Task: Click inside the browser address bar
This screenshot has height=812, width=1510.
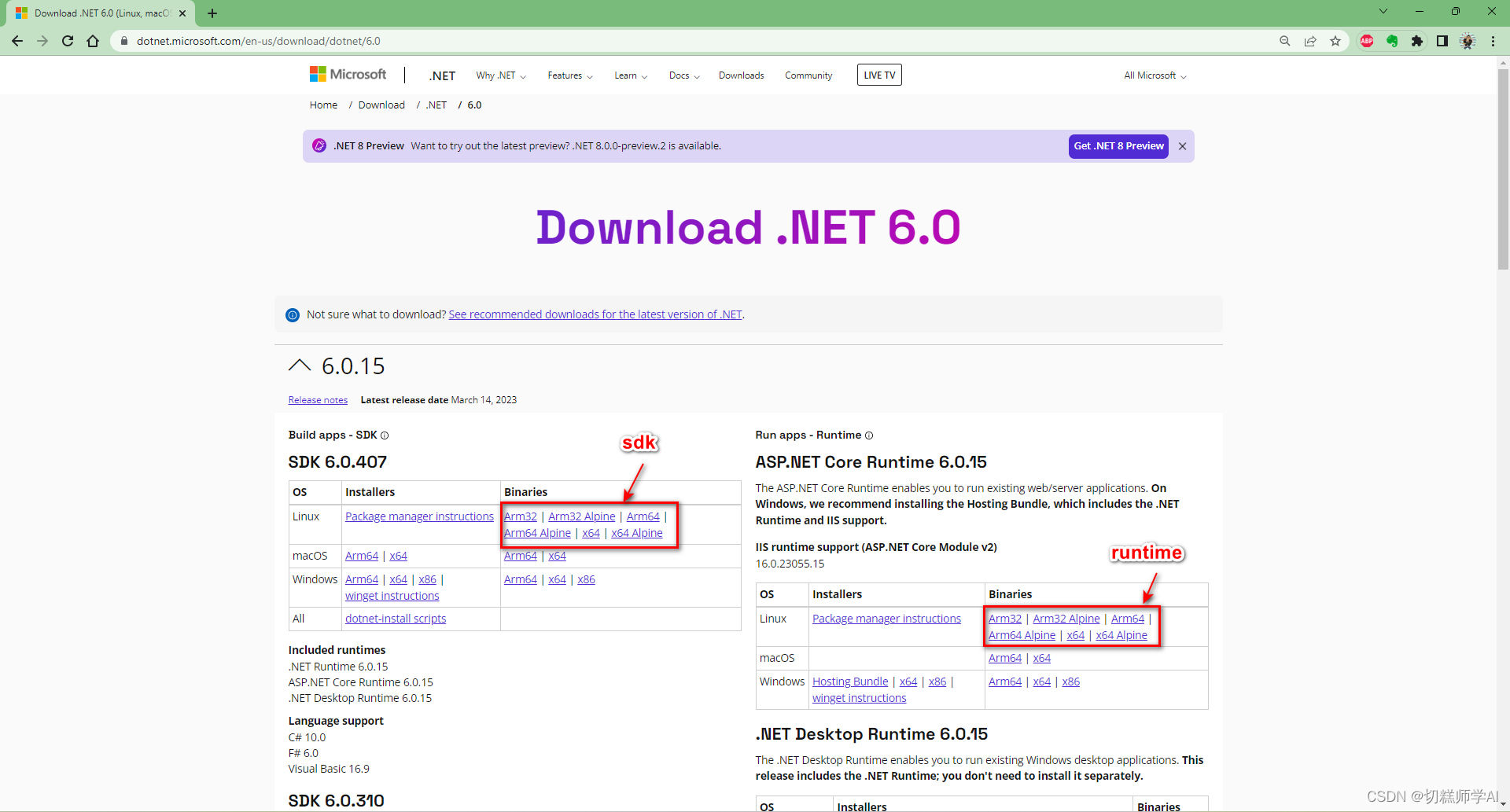Action: (x=472, y=41)
